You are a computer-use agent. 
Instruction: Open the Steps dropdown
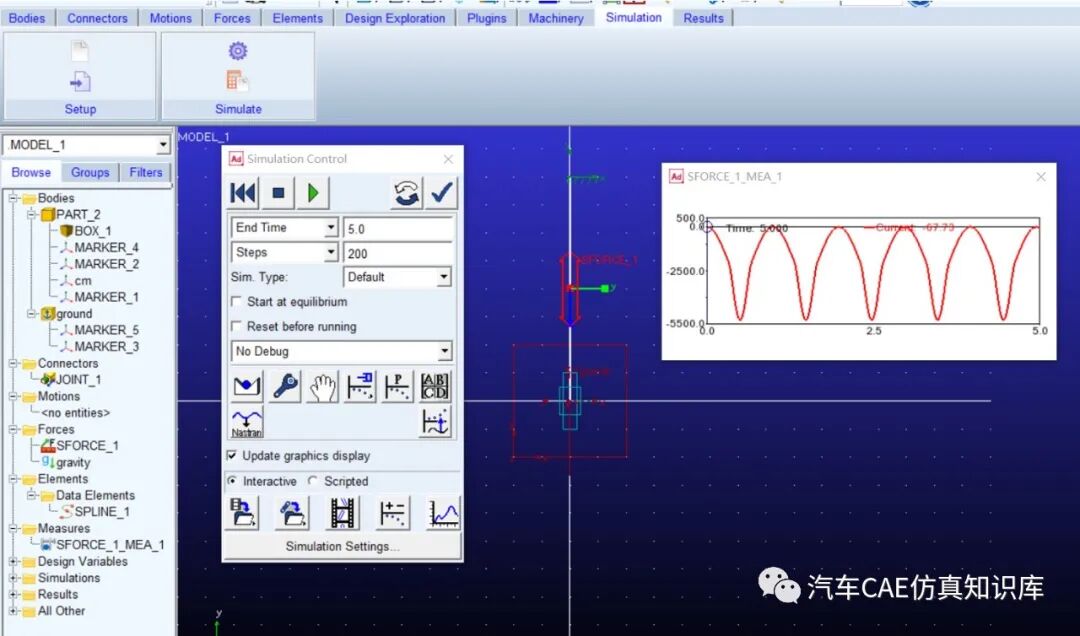(331, 253)
